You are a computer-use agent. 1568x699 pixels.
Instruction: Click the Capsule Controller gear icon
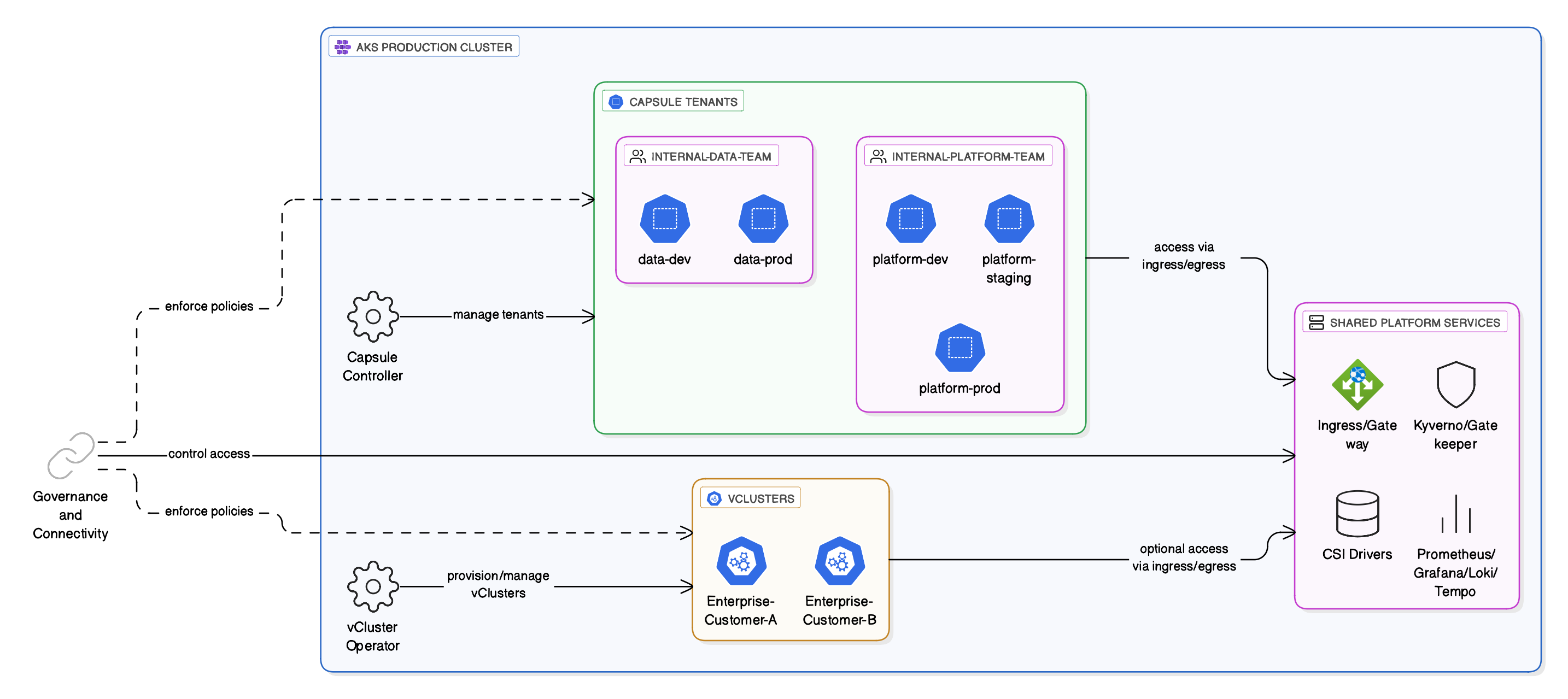tap(372, 316)
